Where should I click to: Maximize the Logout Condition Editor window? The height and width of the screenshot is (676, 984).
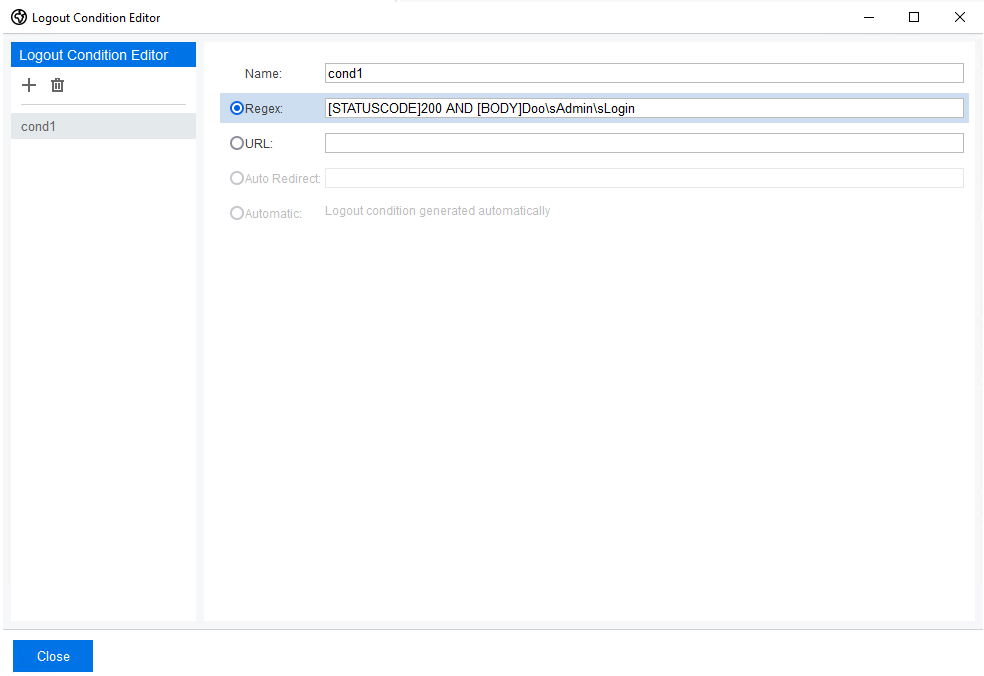coord(913,17)
